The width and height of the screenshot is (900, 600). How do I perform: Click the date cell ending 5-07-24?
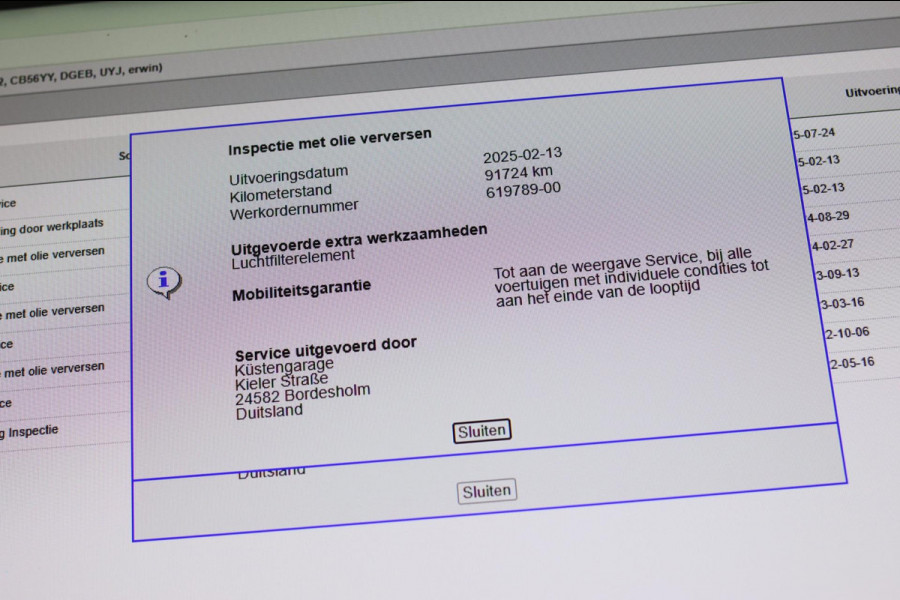813,133
